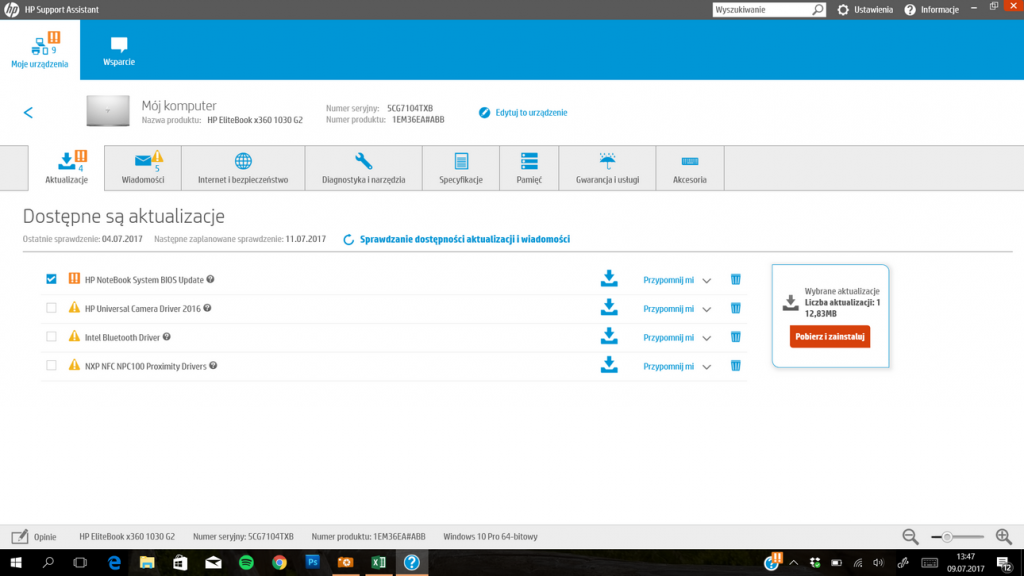This screenshot has width=1024, height=576.
Task: Go back using the left arrow
Action: tap(28, 113)
